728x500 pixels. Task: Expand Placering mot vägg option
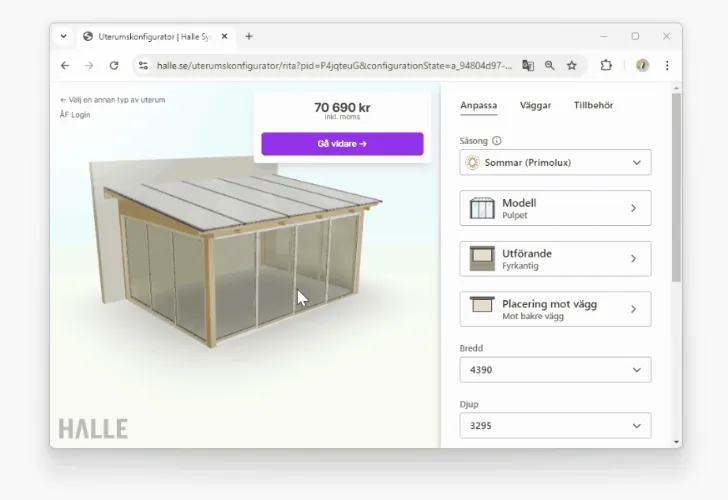tap(555, 309)
